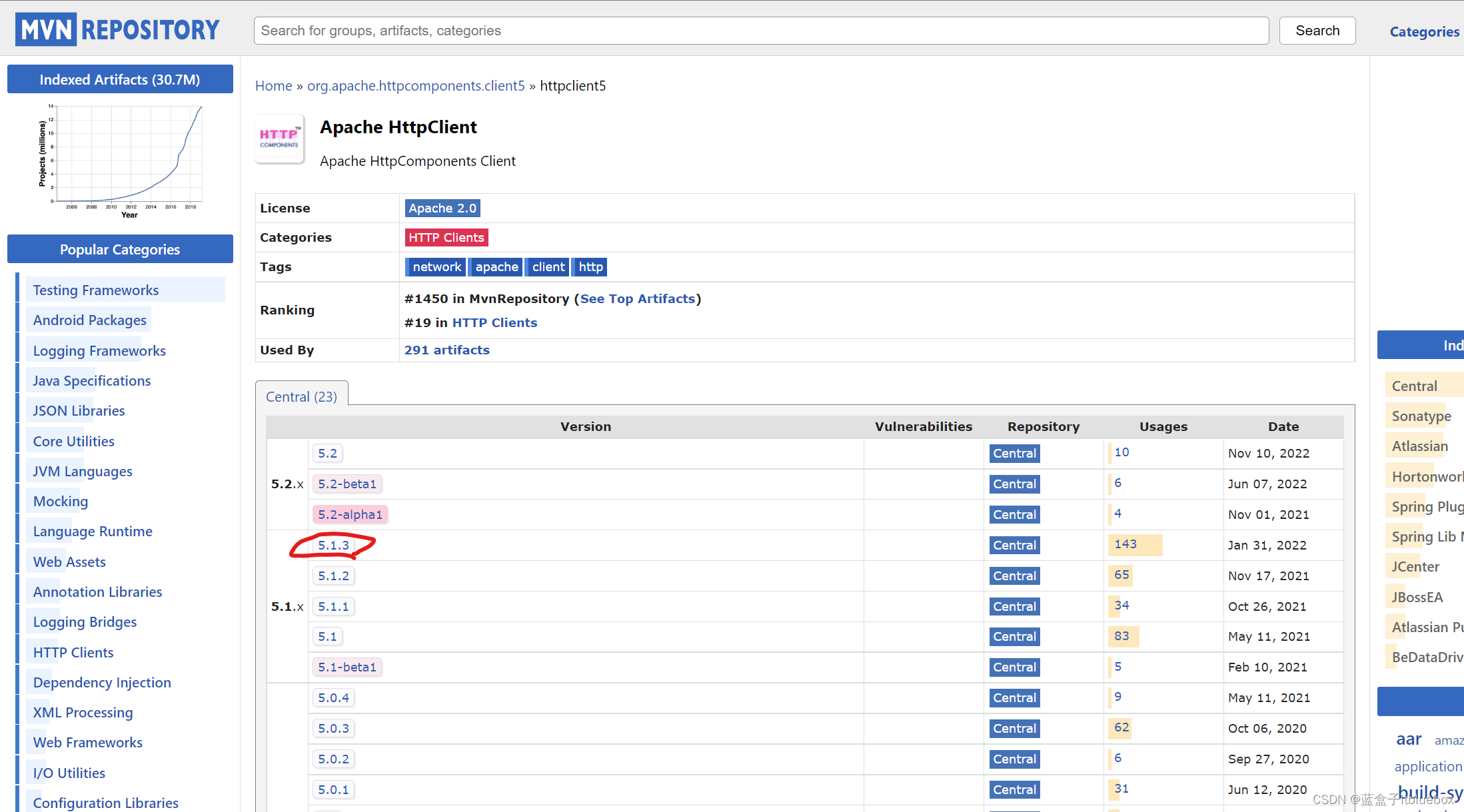Open Logging Frameworks category

99,351
